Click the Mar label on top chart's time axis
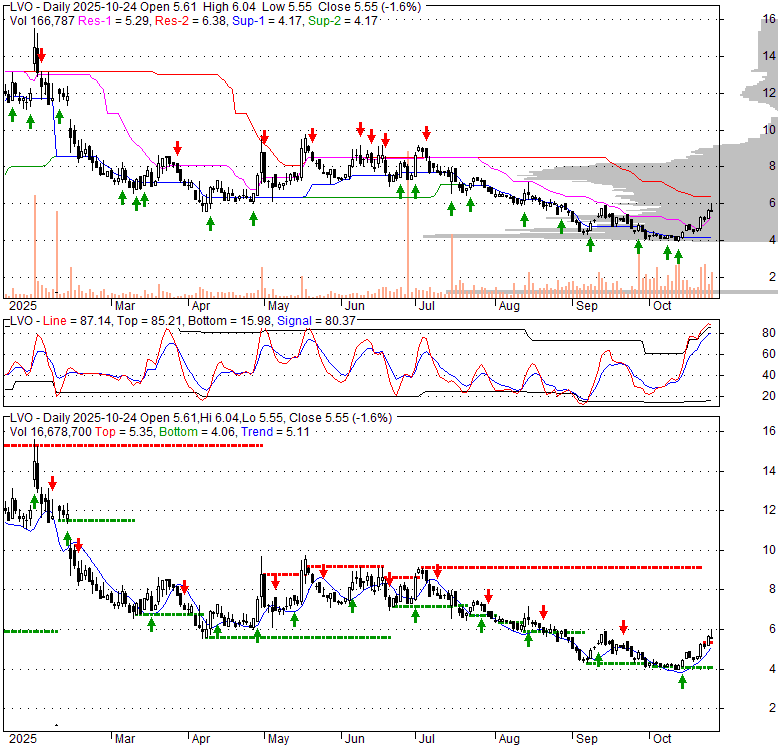Image resolution: width=780 pixels, height=745 pixels. coord(124,304)
